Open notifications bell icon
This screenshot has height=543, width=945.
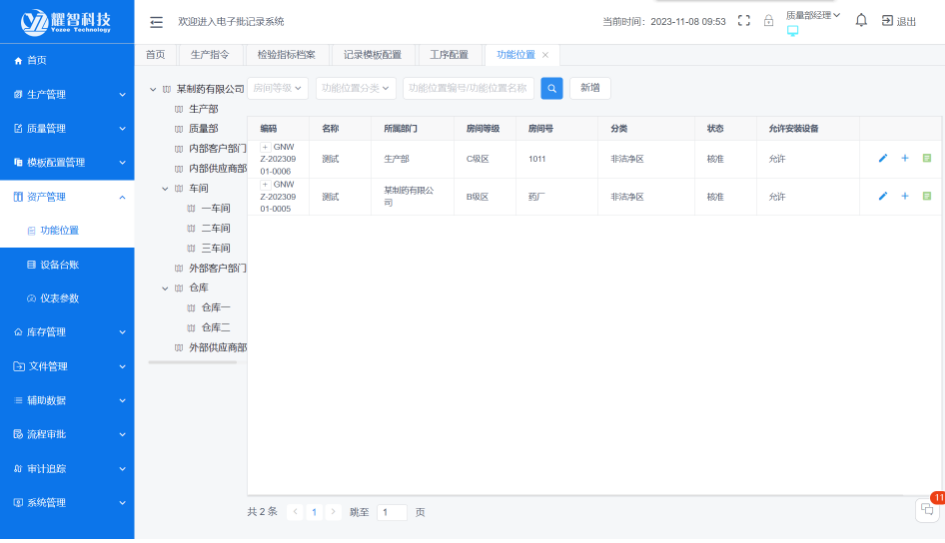tap(860, 21)
